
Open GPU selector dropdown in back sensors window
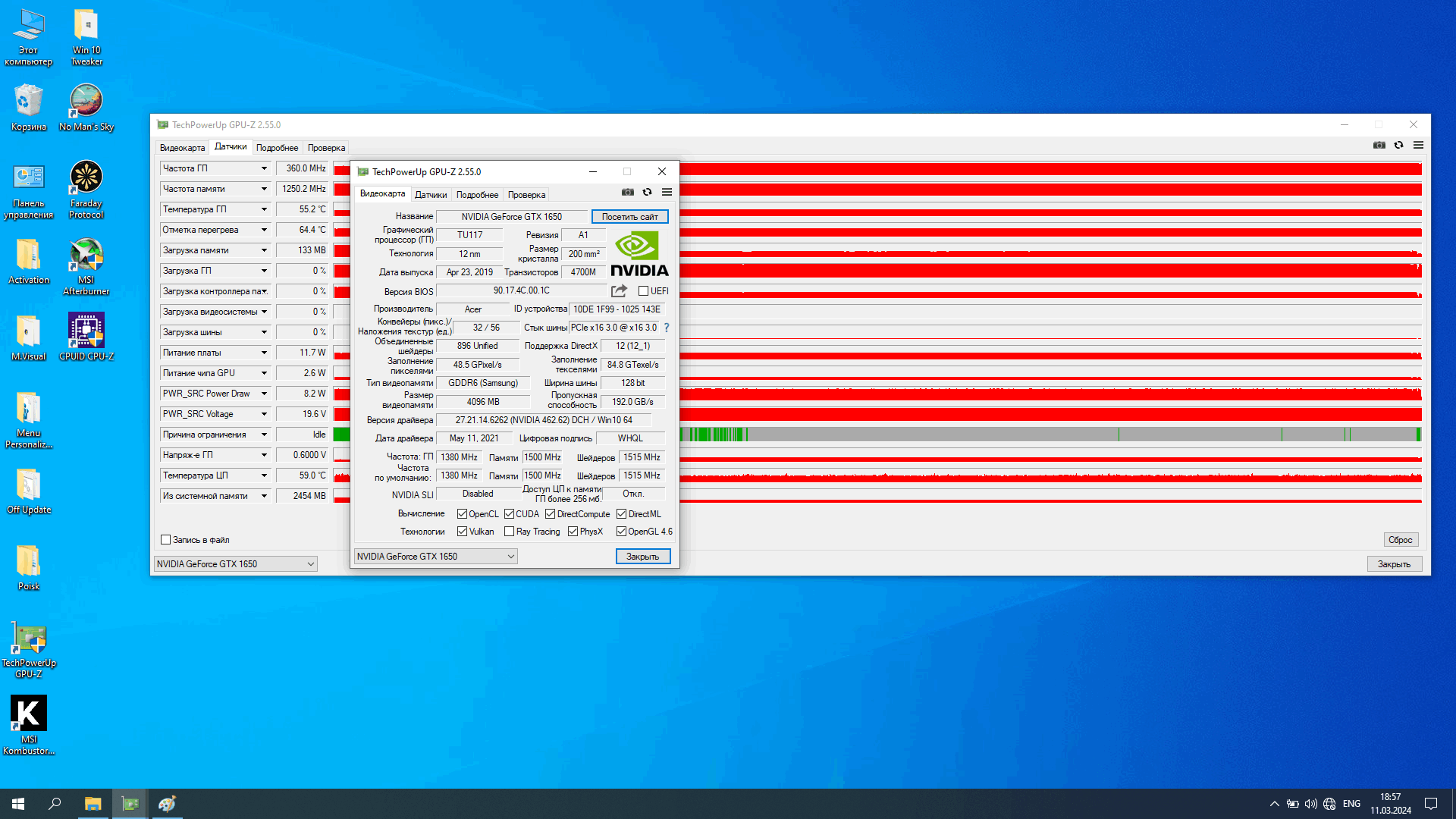pyautogui.click(x=235, y=564)
